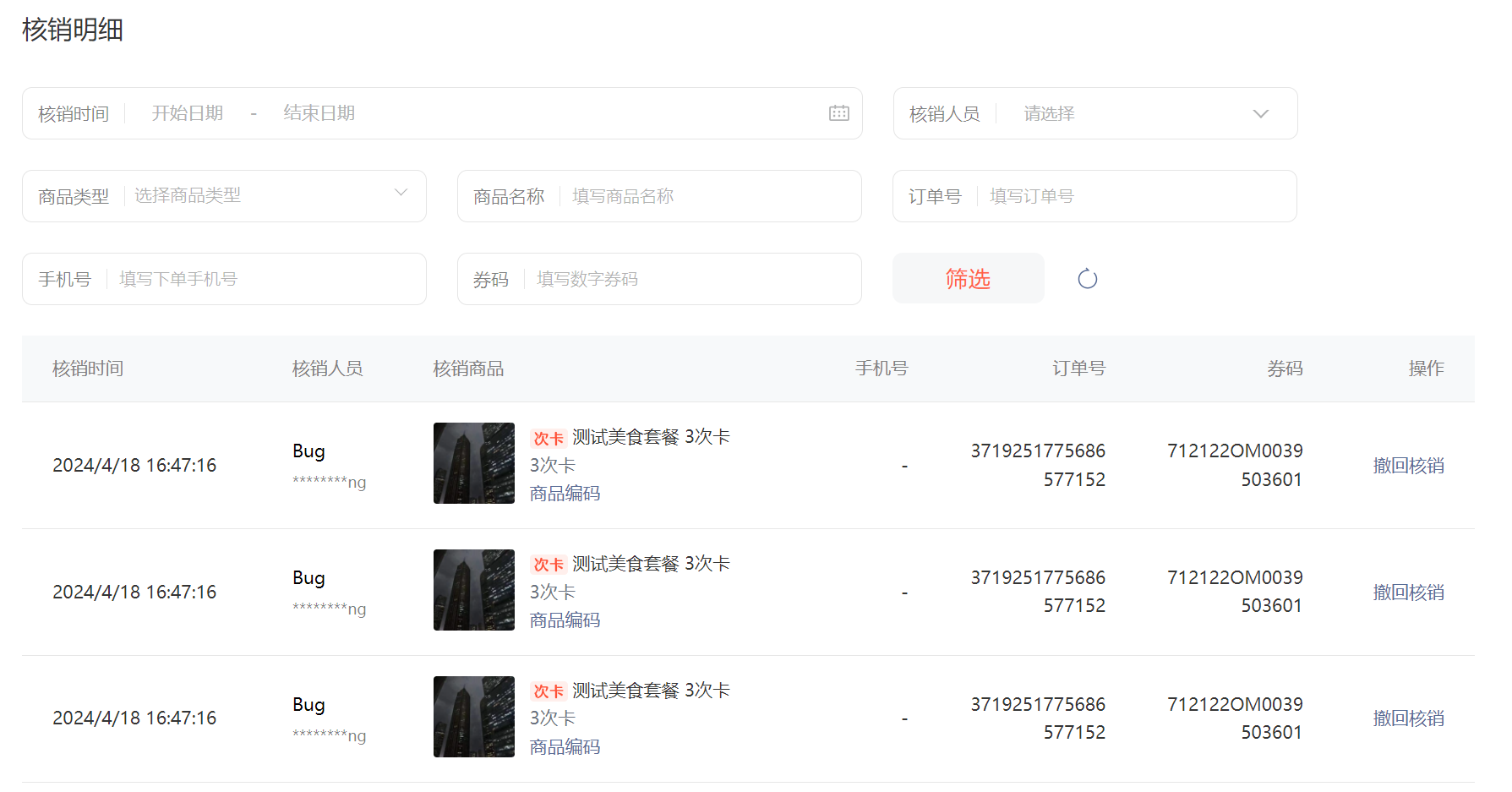Focus the 手机号 填写下单手机号 input

(224, 279)
